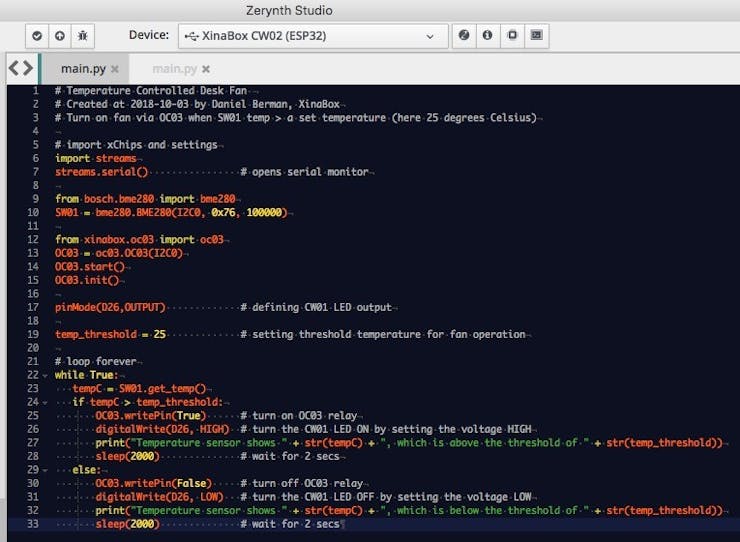The width and height of the screenshot is (740, 542).
Task: Collapse the else block fold arrow
Action: click(x=45, y=471)
